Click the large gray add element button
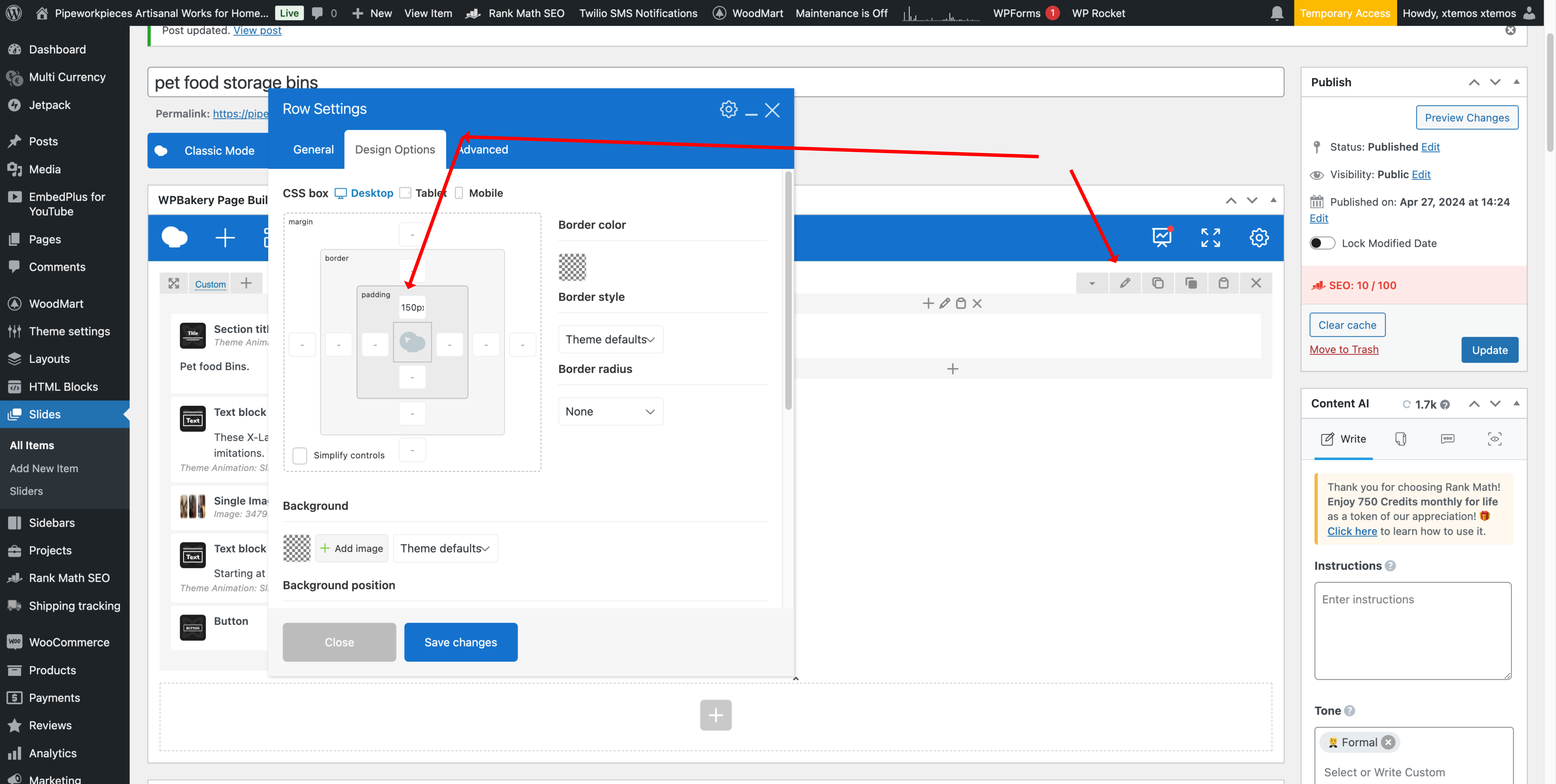Viewport: 1556px width, 784px height. click(716, 715)
